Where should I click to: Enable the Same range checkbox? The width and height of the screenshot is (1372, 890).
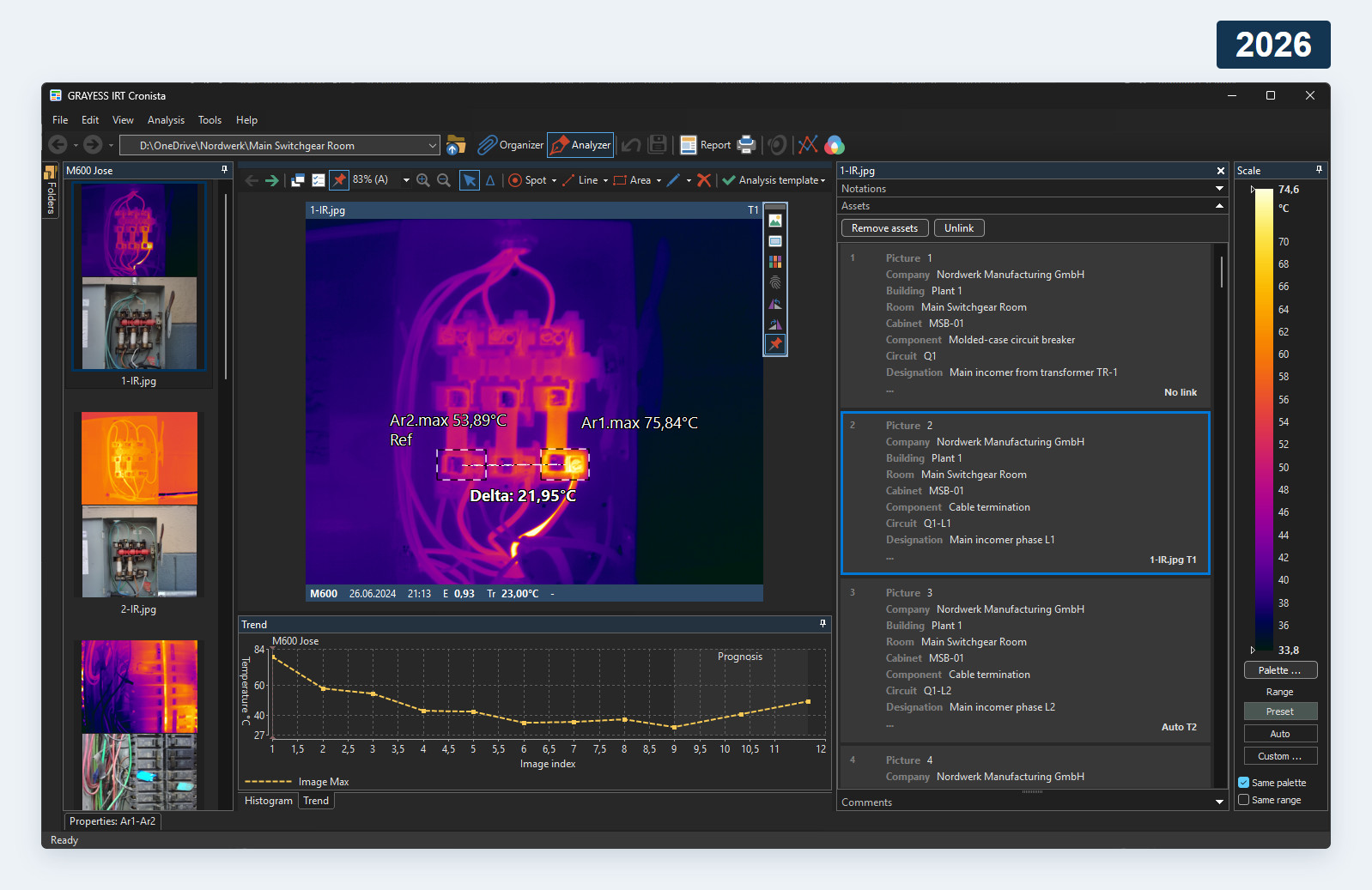(x=1243, y=800)
